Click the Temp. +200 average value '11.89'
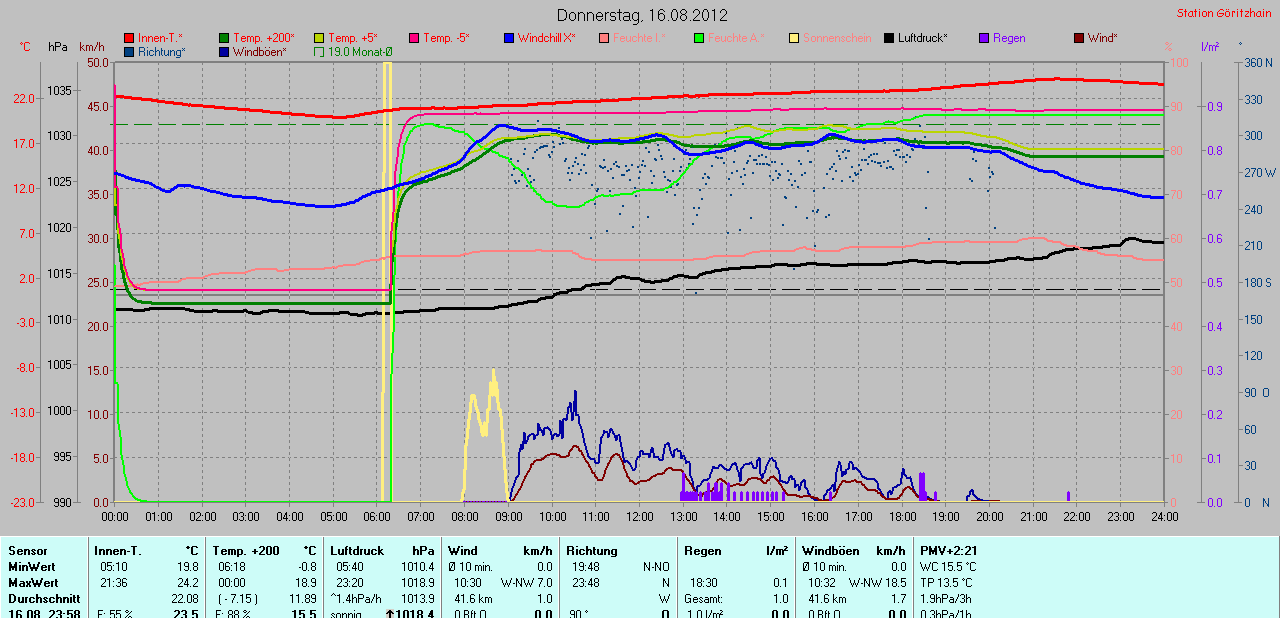Image resolution: width=1284 pixels, height=618 pixels. 303,599
